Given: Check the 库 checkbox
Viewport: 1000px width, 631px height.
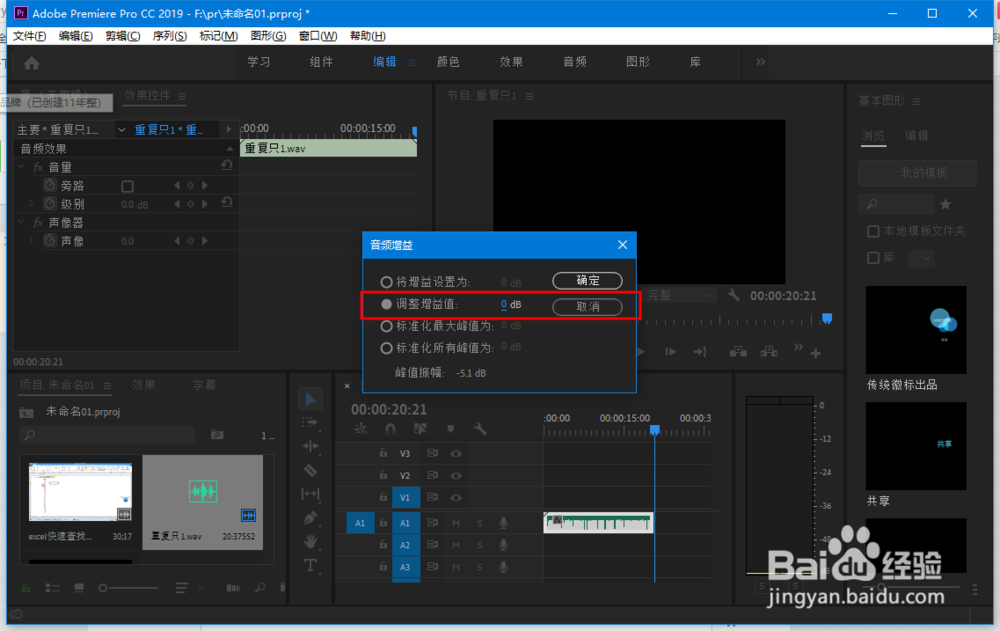Looking at the screenshot, I should point(873,258).
